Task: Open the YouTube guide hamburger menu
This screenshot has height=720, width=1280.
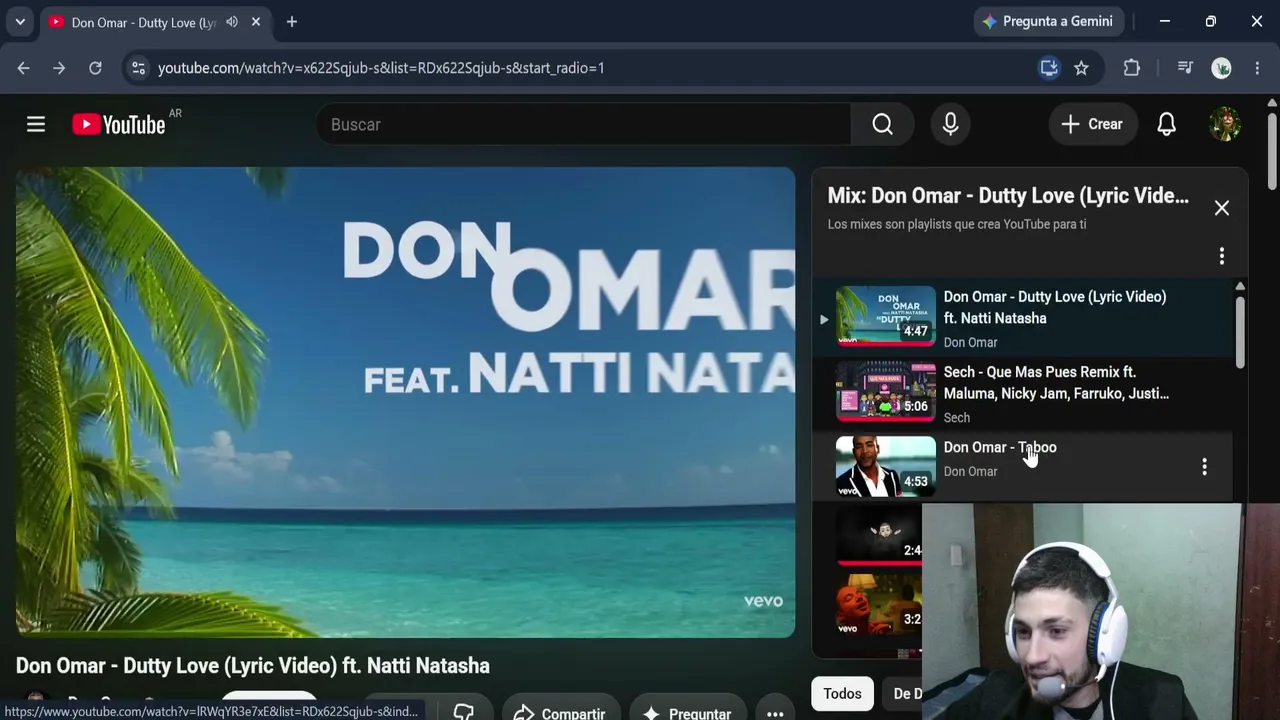Action: click(36, 124)
